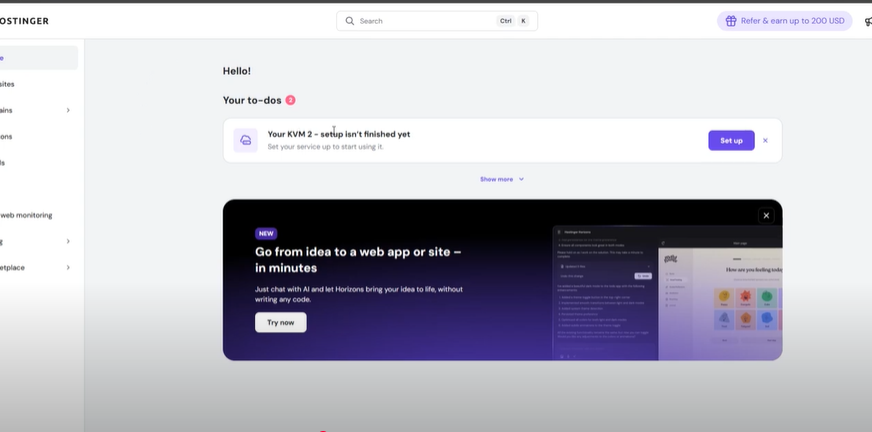Click the Try now button
Viewport: 872px width, 432px height.
pos(281,322)
